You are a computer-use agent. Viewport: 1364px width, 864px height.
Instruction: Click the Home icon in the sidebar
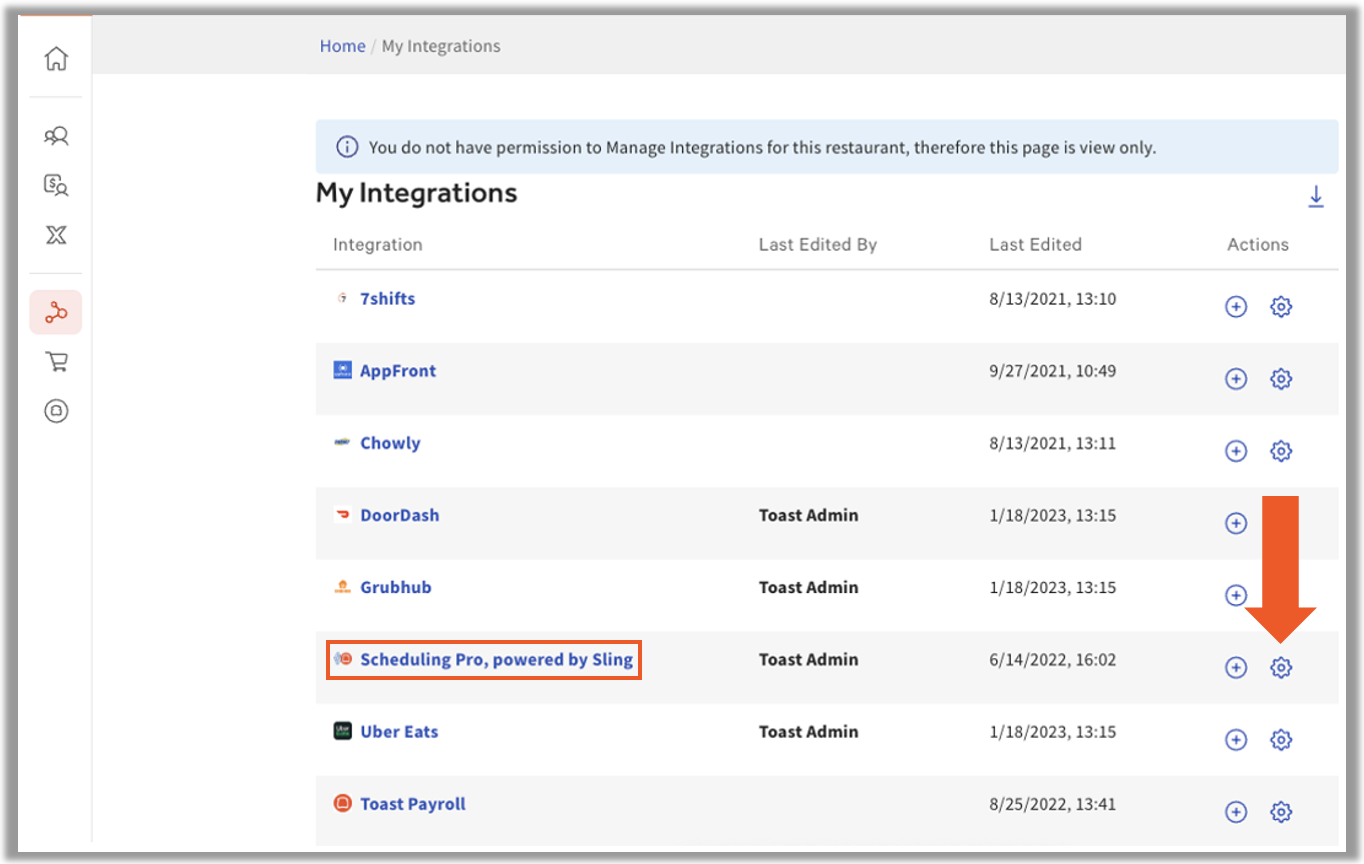pos(56,59)
